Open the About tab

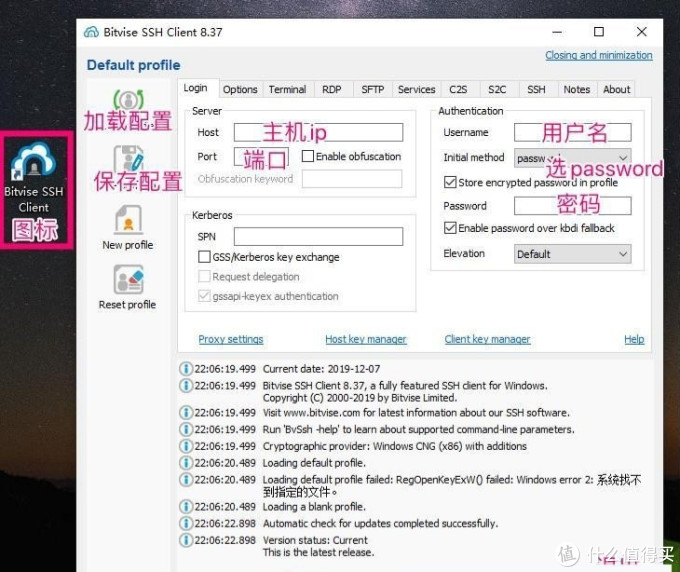(616, 89)
